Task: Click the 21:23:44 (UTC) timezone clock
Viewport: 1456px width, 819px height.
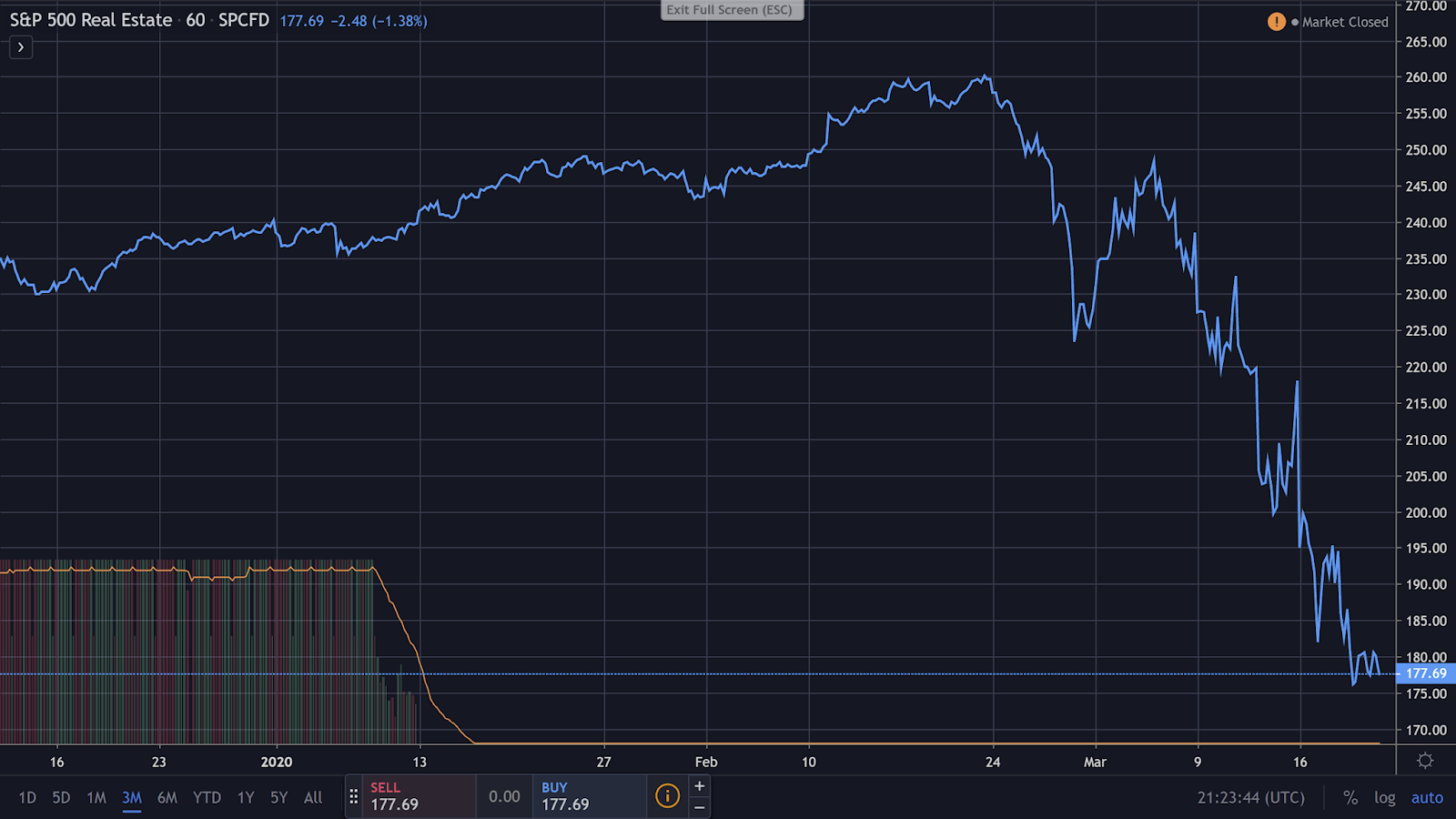Action: 1250,798
